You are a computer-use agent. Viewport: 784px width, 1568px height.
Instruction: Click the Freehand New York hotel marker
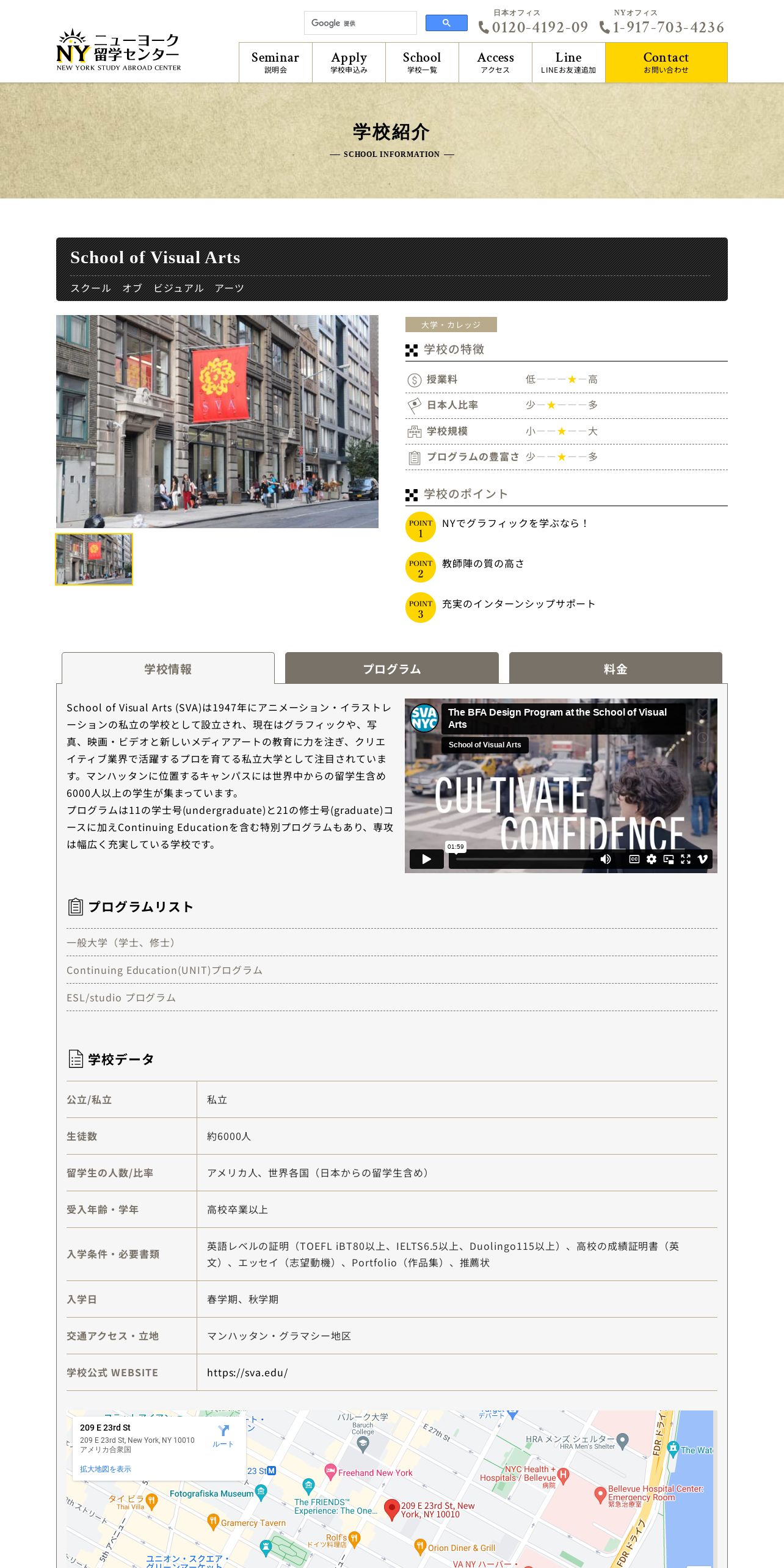330,1472
